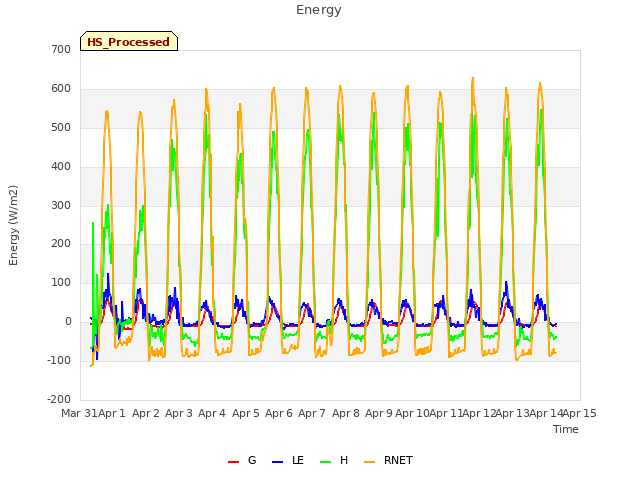Select the LE legend label
The height and width of the screenshot is (480, 640).
point(298,460)
